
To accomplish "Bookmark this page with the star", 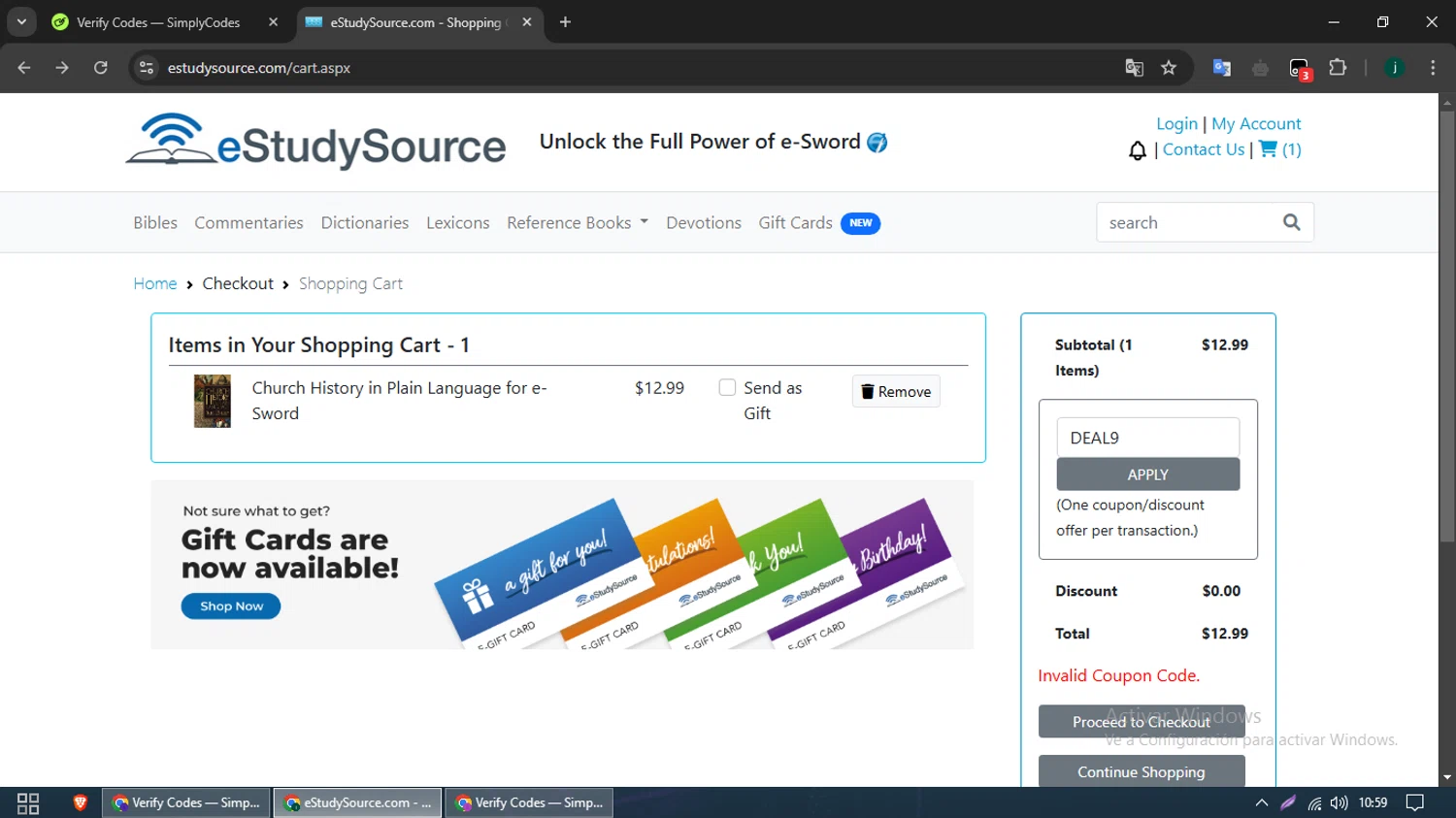I will click(x=1169, y=68).
